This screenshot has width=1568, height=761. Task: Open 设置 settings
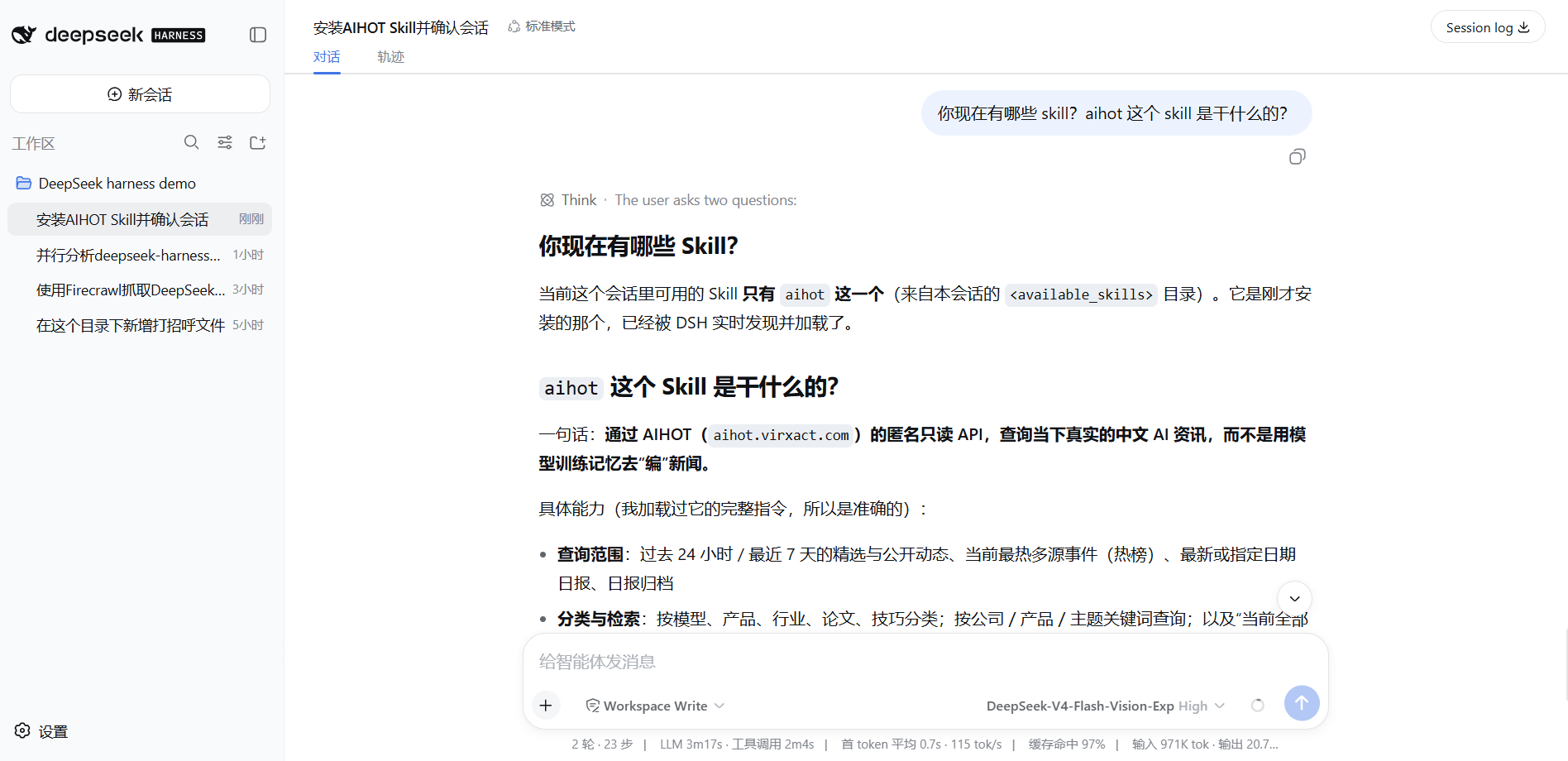point(41,731)
